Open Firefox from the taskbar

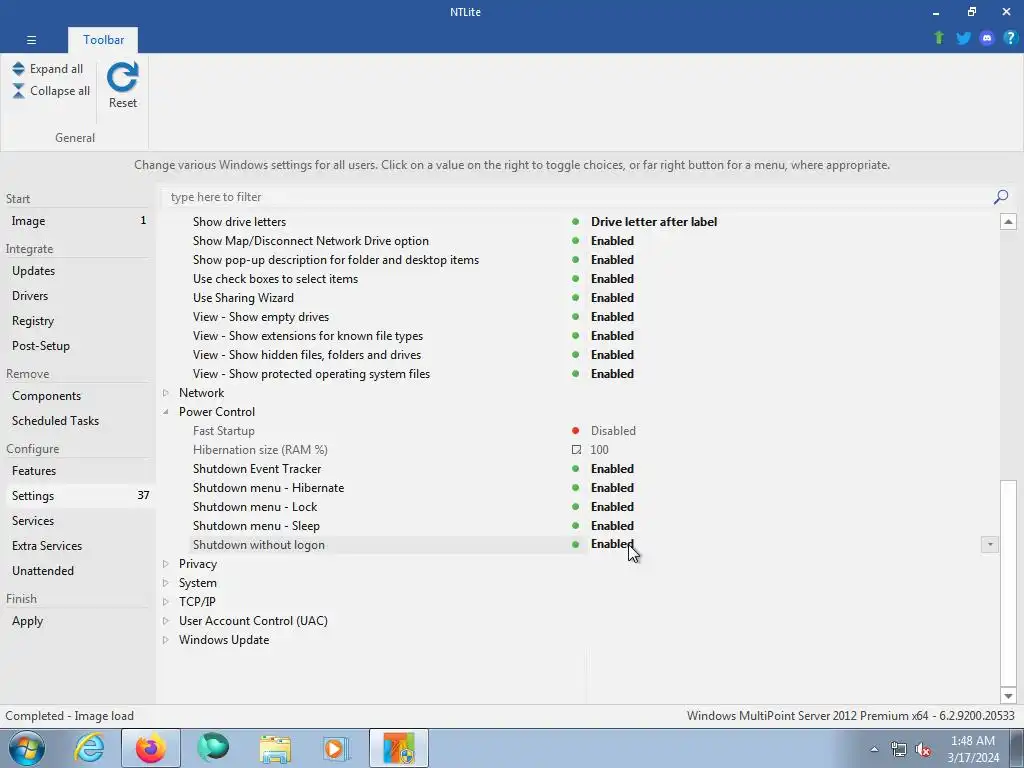150,748
